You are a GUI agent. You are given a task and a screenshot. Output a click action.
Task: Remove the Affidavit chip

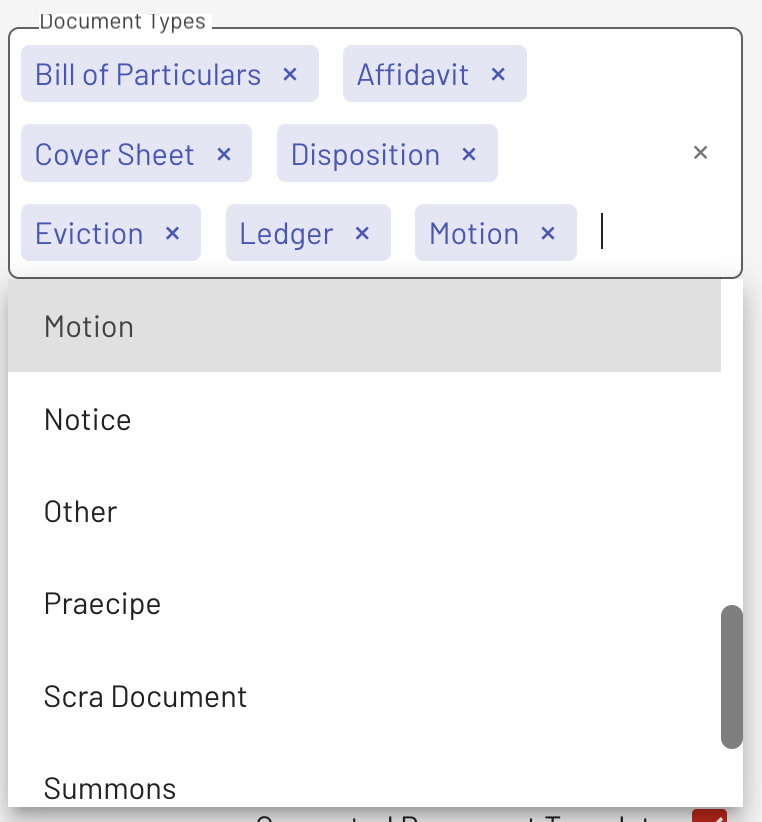pyautogui.click(x=498, y=74)
